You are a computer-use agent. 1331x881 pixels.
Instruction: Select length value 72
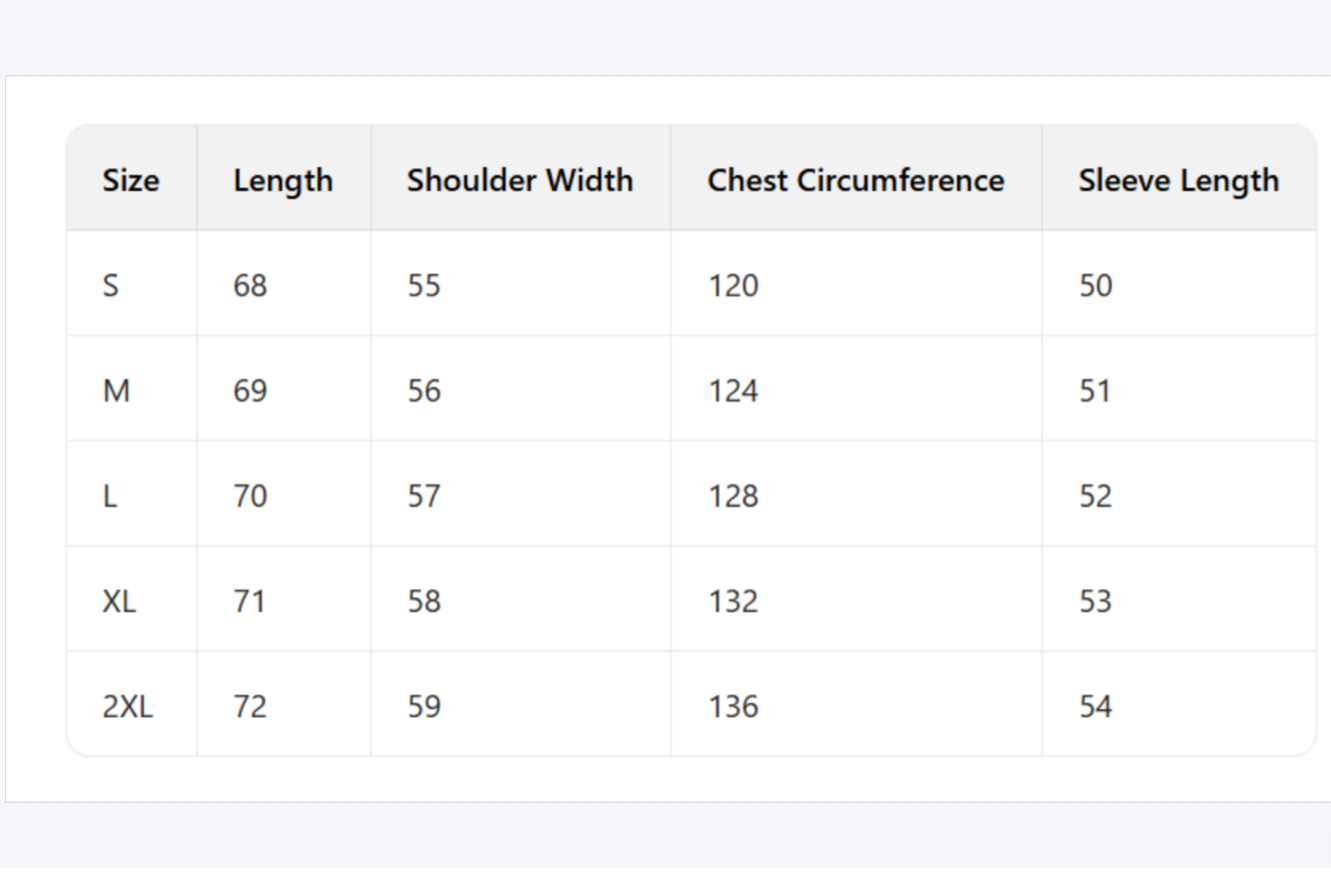click(x=250, y=707)
